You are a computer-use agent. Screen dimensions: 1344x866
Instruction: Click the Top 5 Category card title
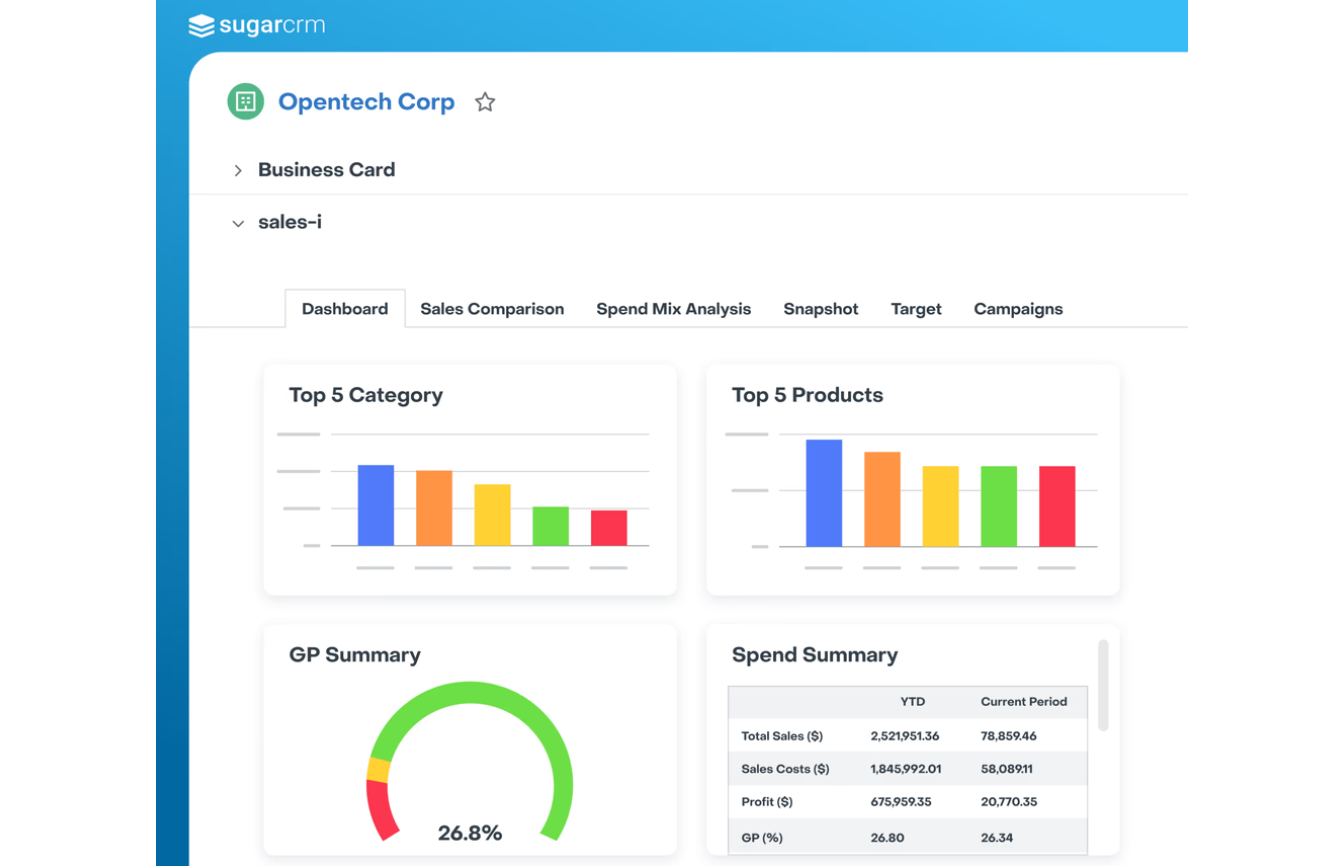click(x=366, y=395)
